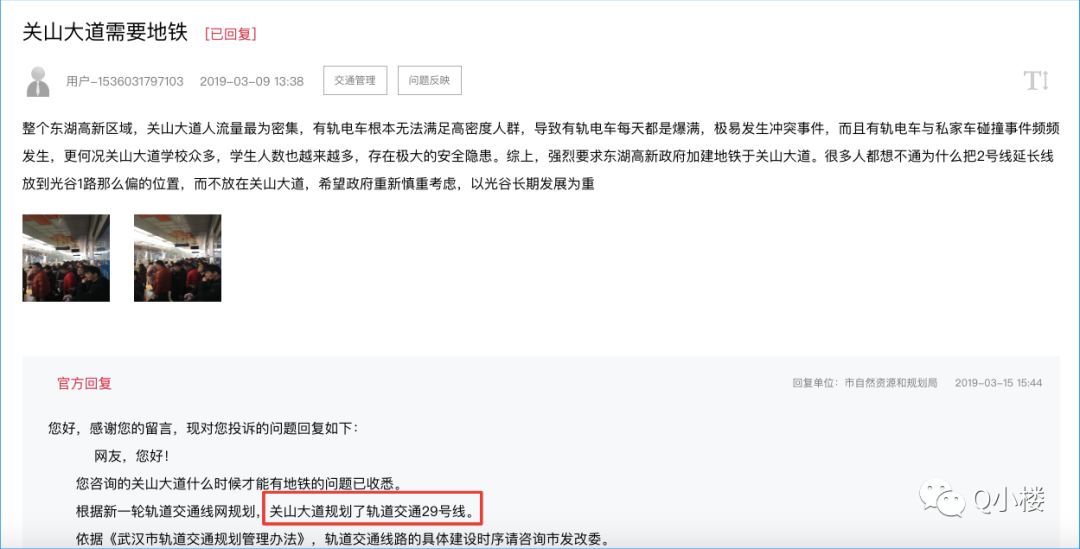The height and width of the screenshot is (549, 1080).
Task: Click the user avatar icon
Action: click(x=38, y=81)
